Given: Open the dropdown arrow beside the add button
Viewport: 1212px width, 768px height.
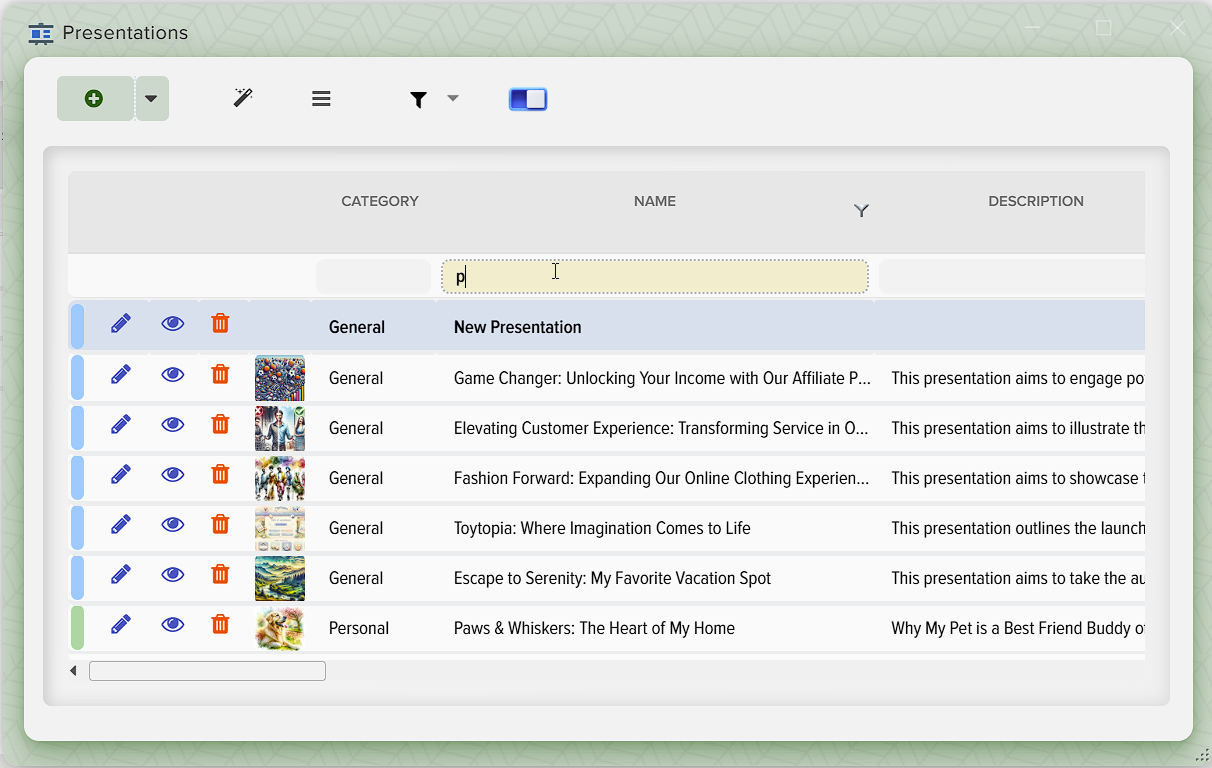Looking at the screenshot, I should tap(152, 98).
